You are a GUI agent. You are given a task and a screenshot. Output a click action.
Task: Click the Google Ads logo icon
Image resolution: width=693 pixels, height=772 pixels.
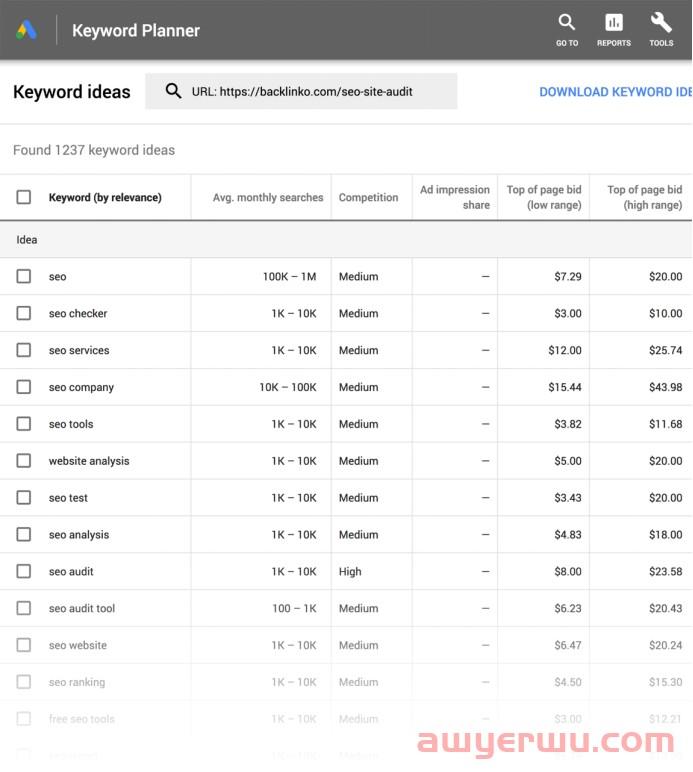[x=27, y=30]
